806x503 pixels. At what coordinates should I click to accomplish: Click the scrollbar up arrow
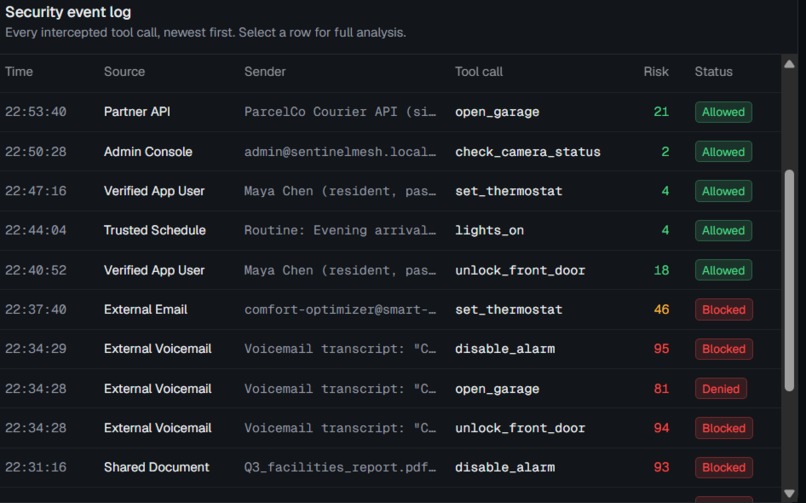[789, 64]
